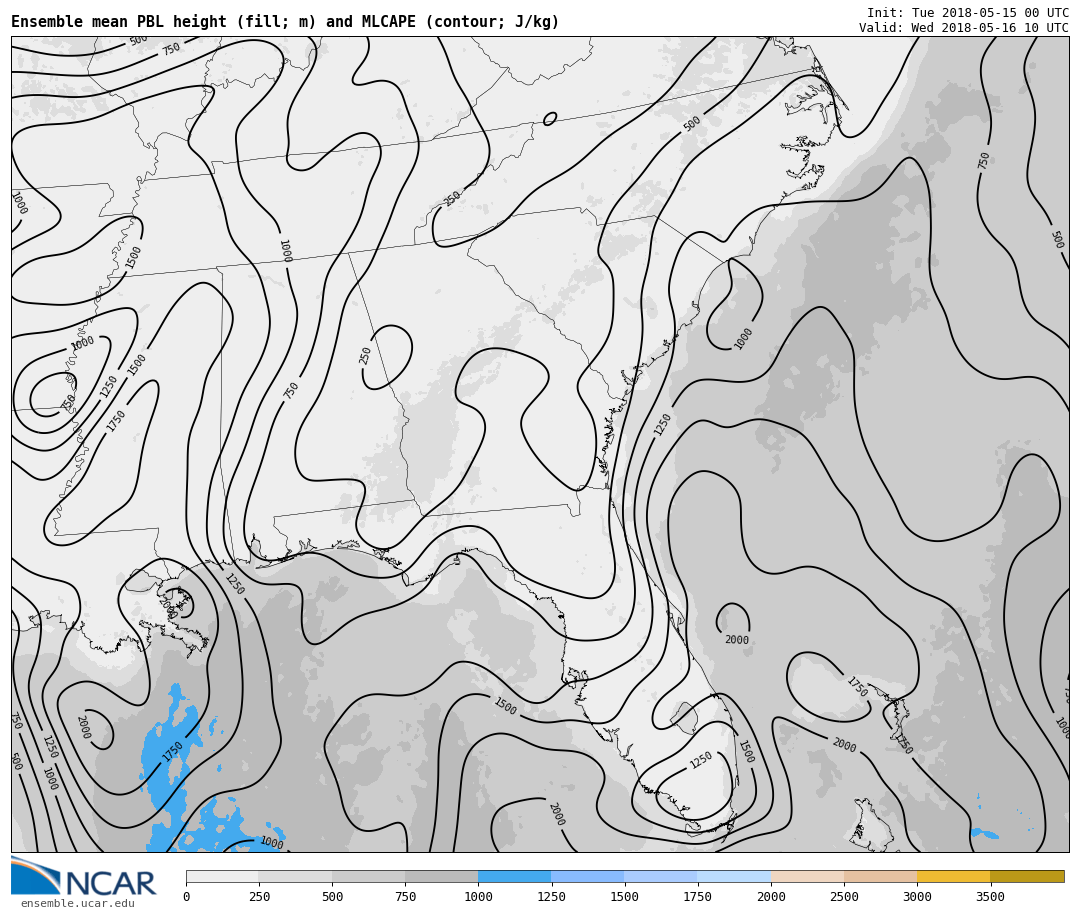Click the NCAR logo
The height and width of the screenshot is (915, 1080).
tap(84, 876)
